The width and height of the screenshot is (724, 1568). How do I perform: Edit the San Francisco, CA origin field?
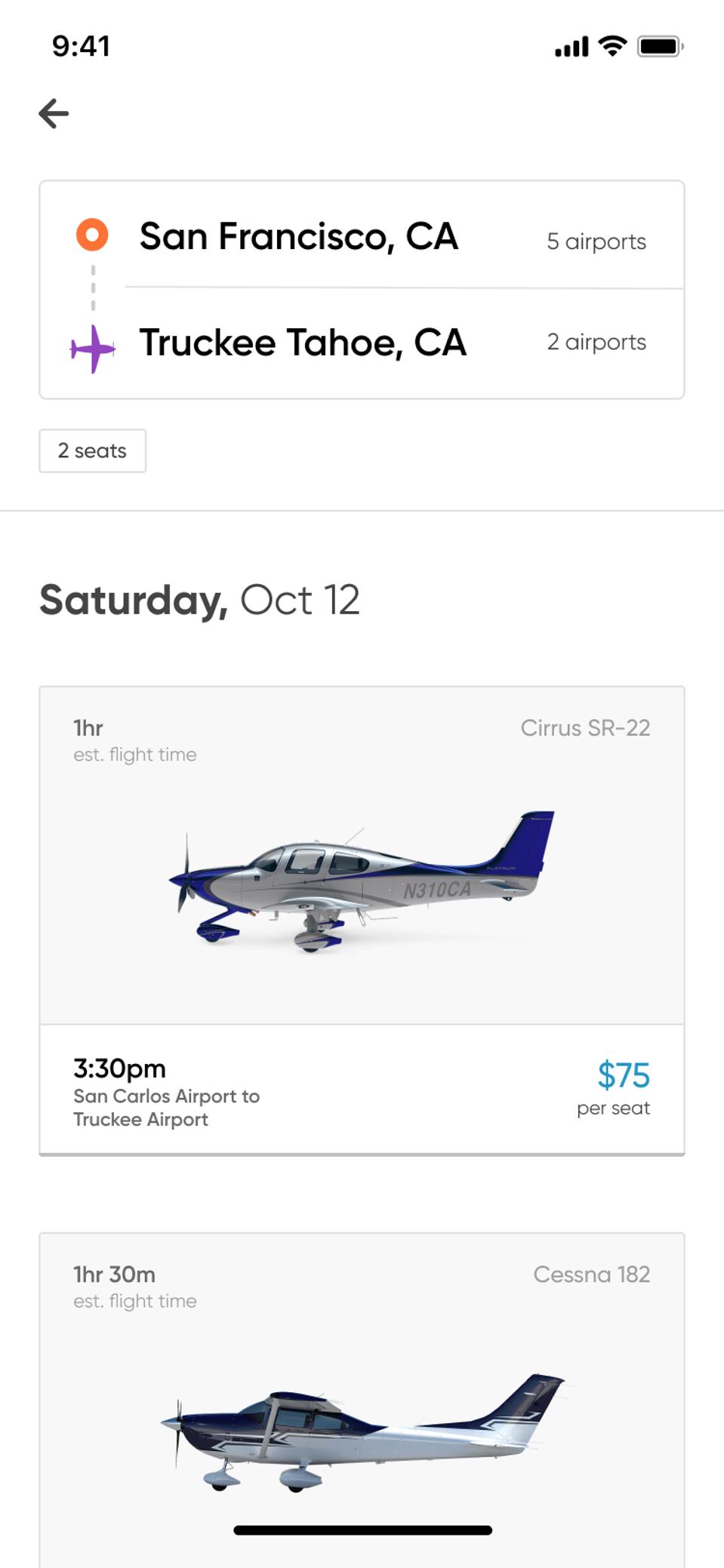coord(299,236)
